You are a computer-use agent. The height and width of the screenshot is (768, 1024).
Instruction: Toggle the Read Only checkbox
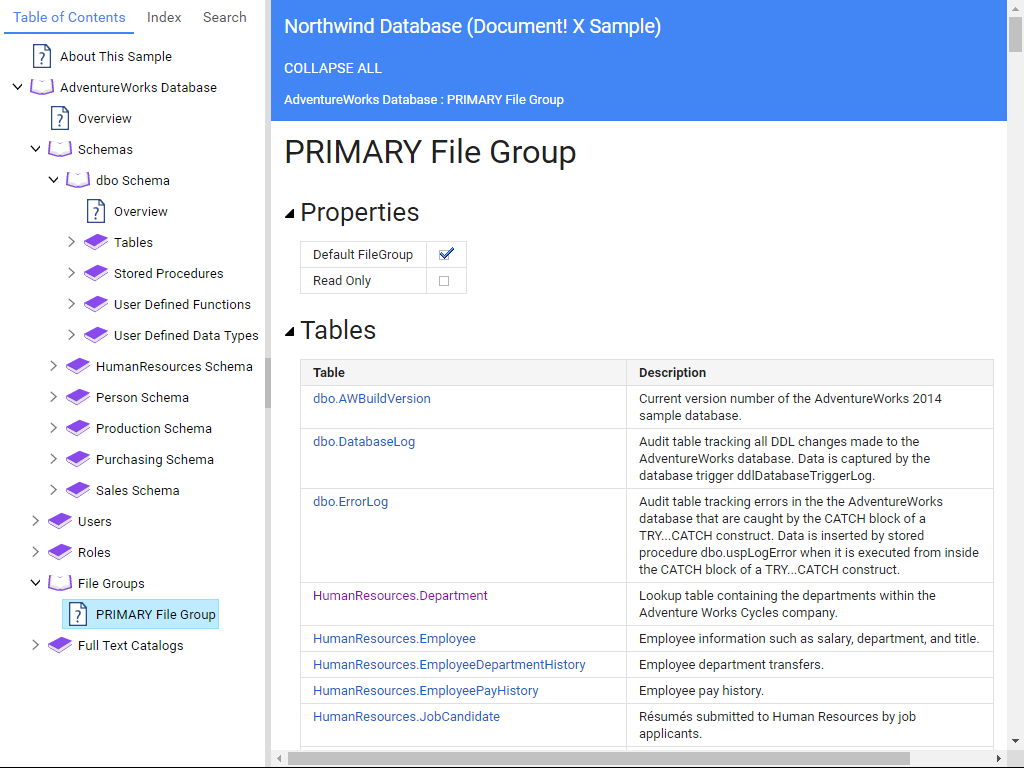(444, 281)
